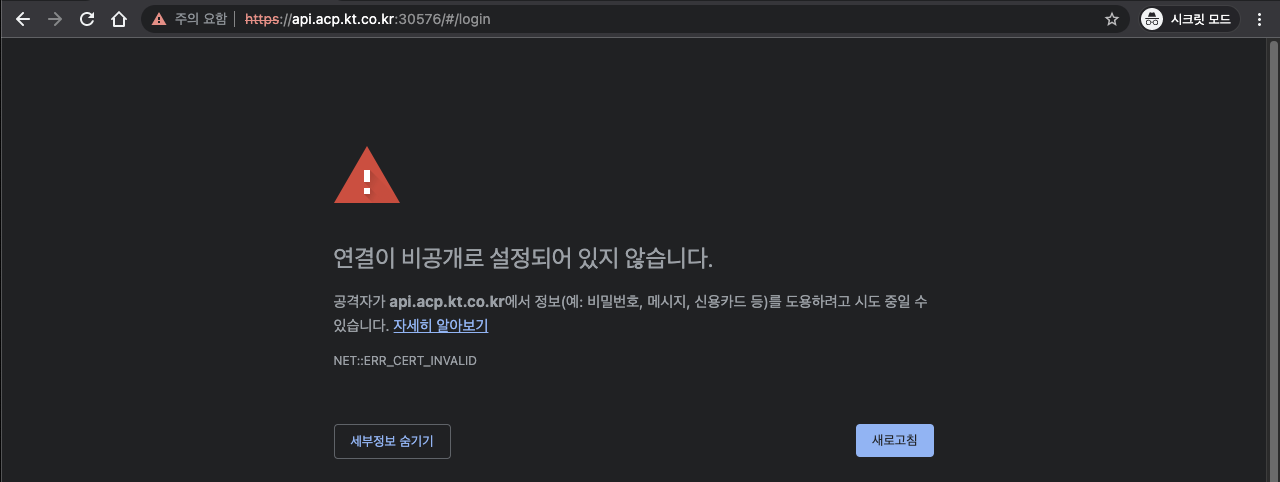Open the home page via house icon
The image size is (1280, 482).
coord(119,19)
